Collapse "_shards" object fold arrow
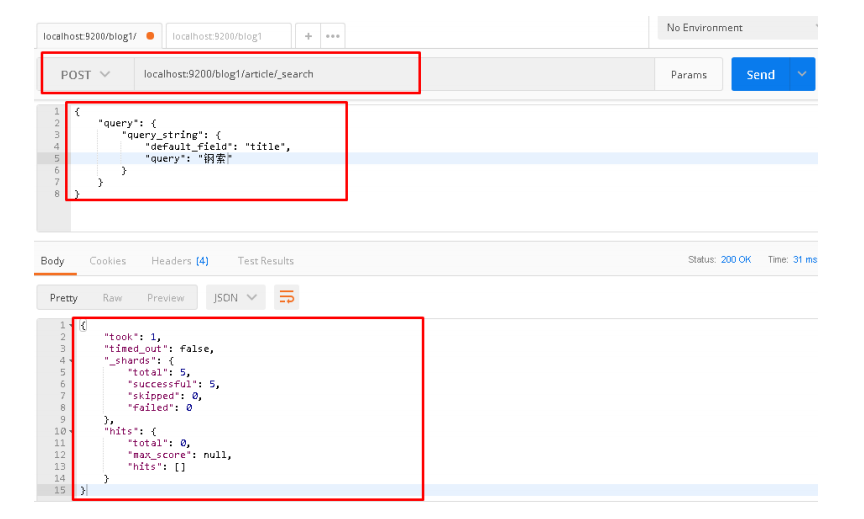864x519 pixels. [71, 361]
